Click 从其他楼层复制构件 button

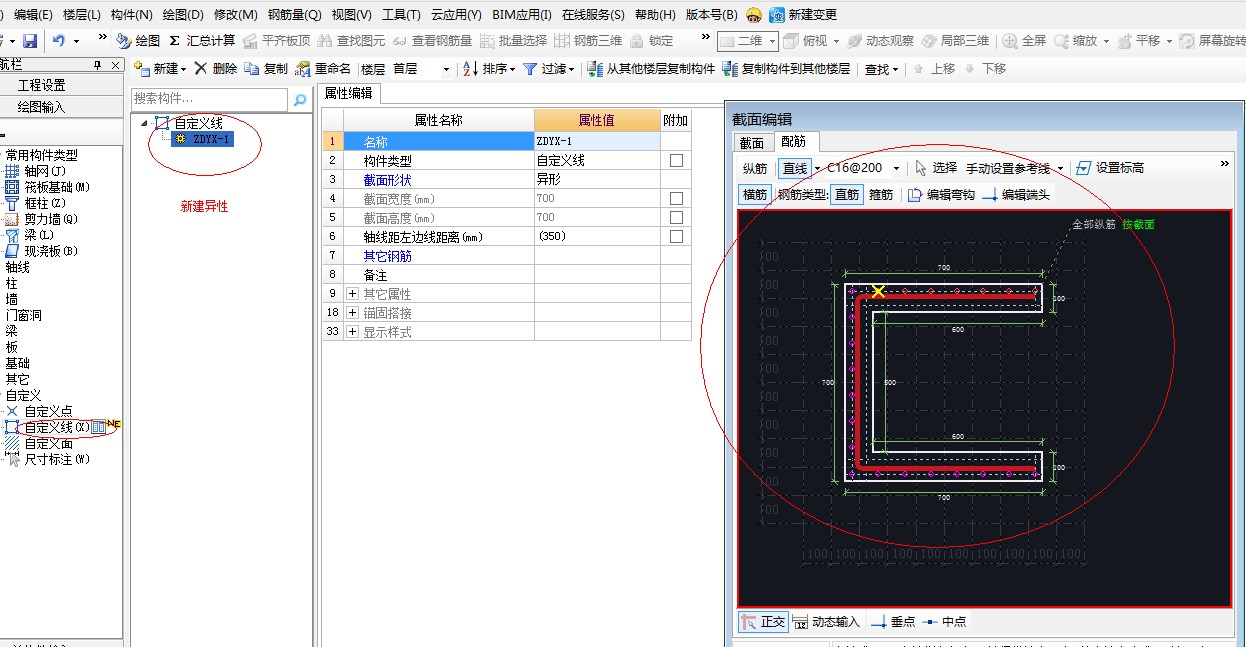[652, 69]
